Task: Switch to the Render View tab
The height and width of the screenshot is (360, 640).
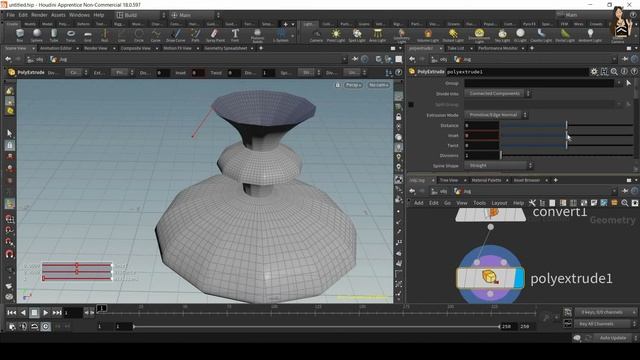Action: (x=96, y=48)
